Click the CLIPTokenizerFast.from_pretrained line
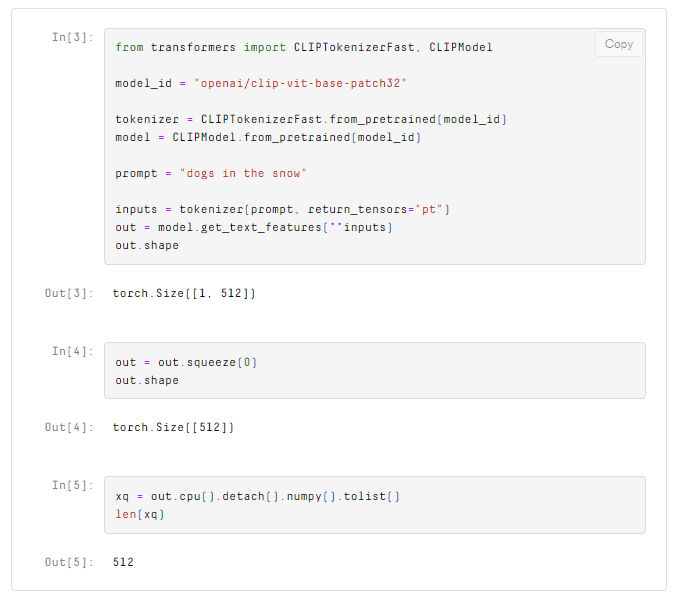 coord(311,119)
